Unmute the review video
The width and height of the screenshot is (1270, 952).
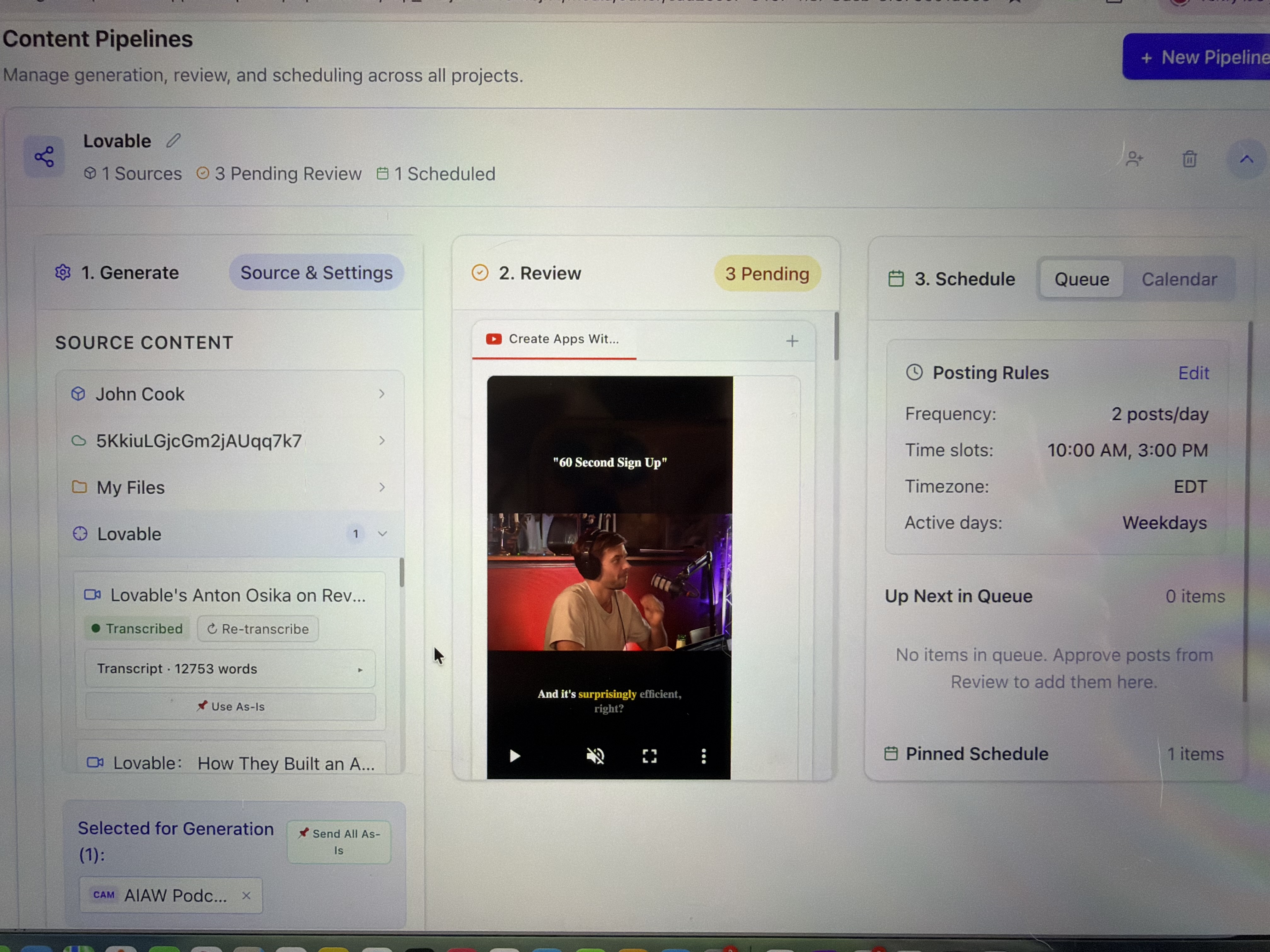click(595, 756)
